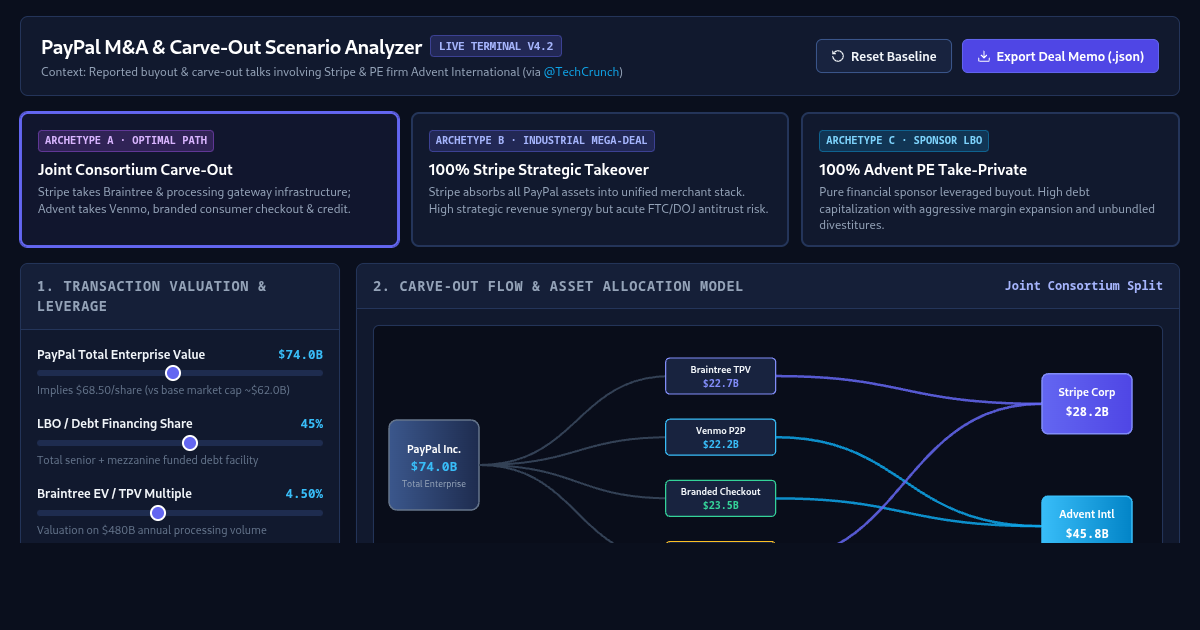The image size is (1200, 630).
Task: Click the Braintree TPV node
Action: [x=720, y=376]
